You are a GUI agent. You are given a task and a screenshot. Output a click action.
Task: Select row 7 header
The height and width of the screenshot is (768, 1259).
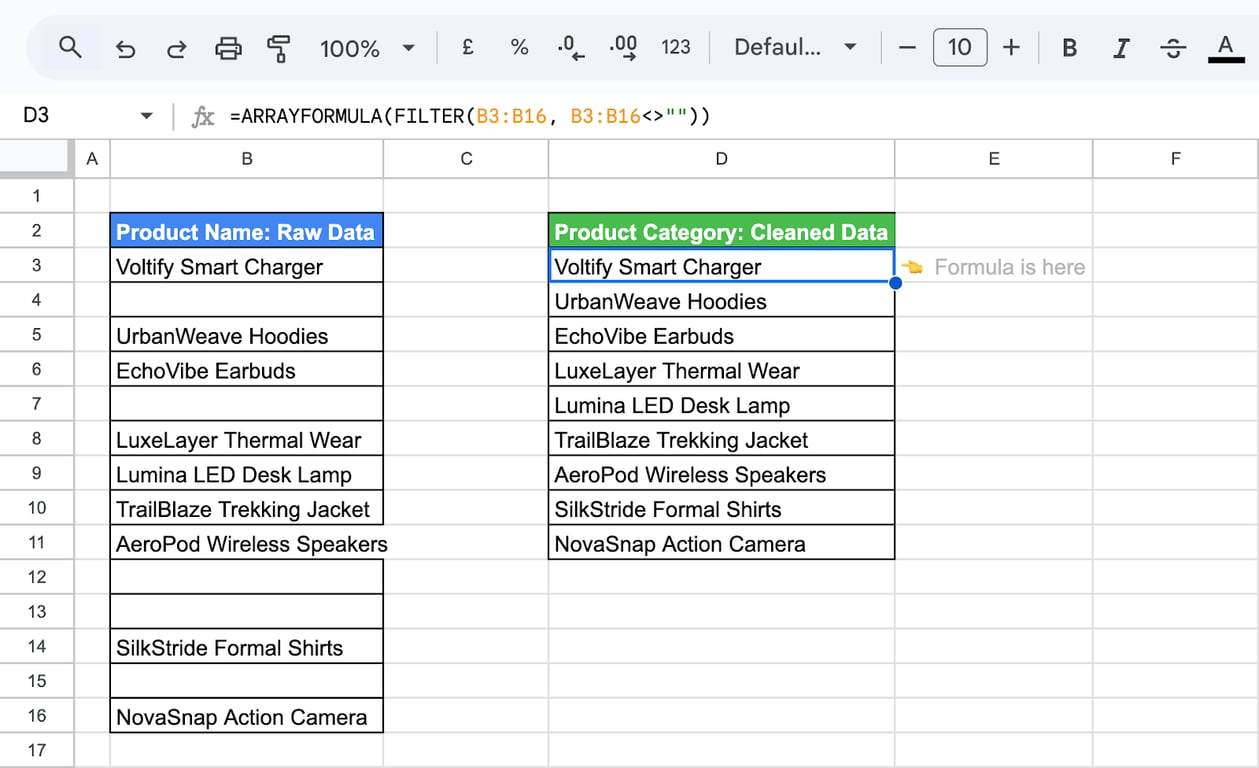point(37,404)
